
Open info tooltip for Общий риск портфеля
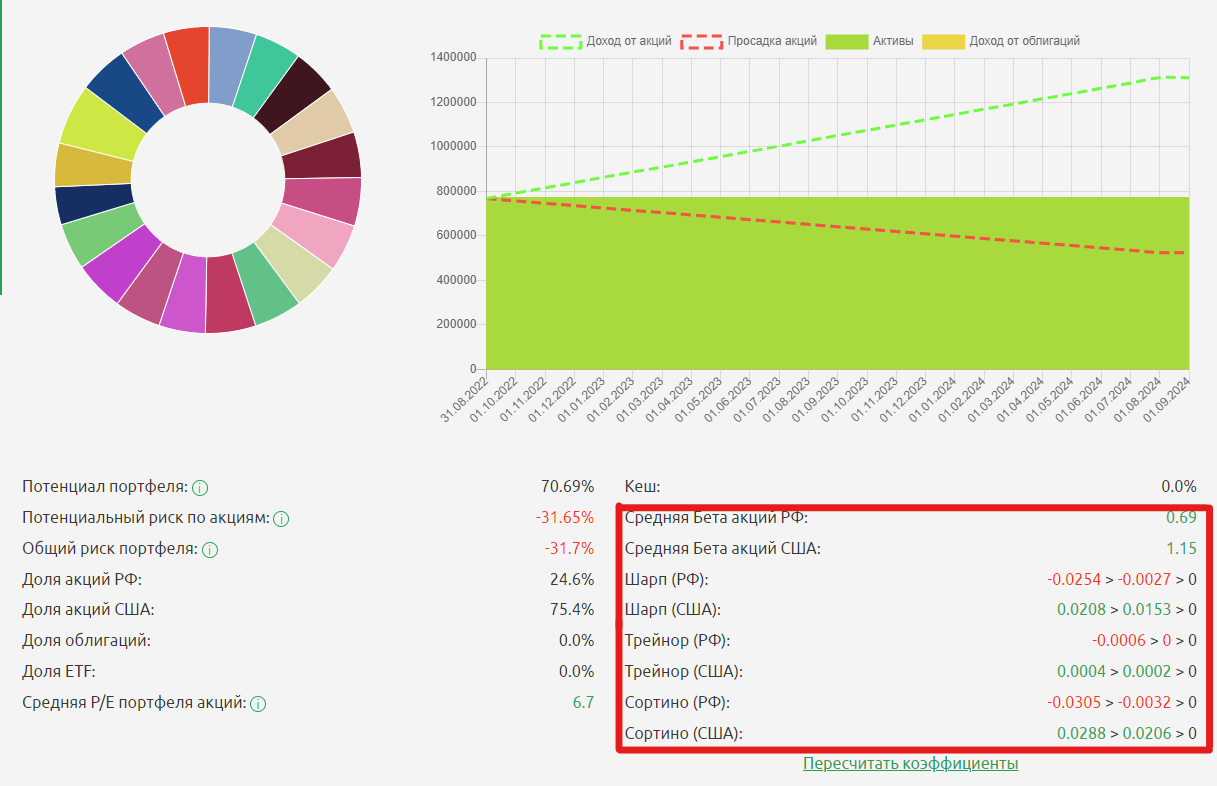(209, 550)
